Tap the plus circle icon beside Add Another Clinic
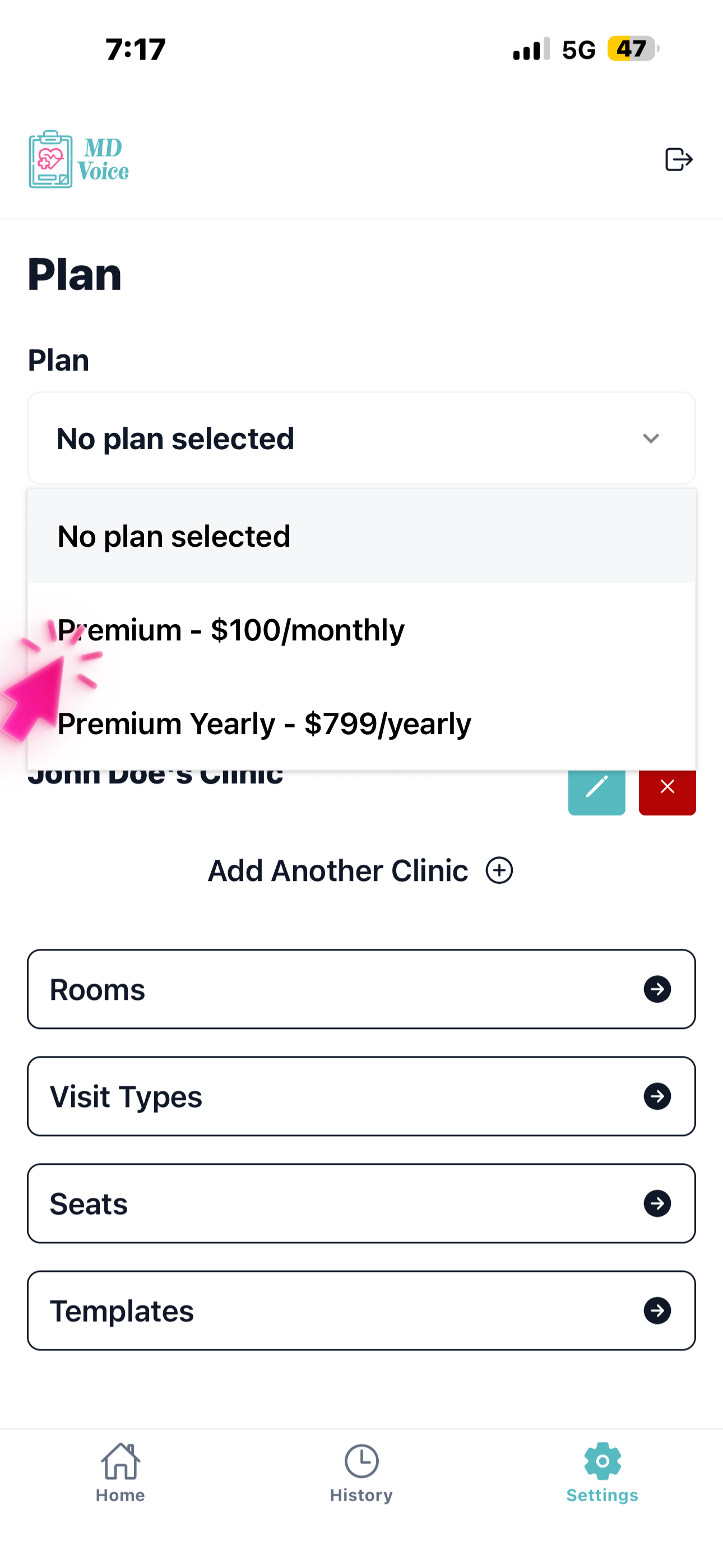Image resolution: width=723 pixels, height=1568 pixels. coord(499,870)
